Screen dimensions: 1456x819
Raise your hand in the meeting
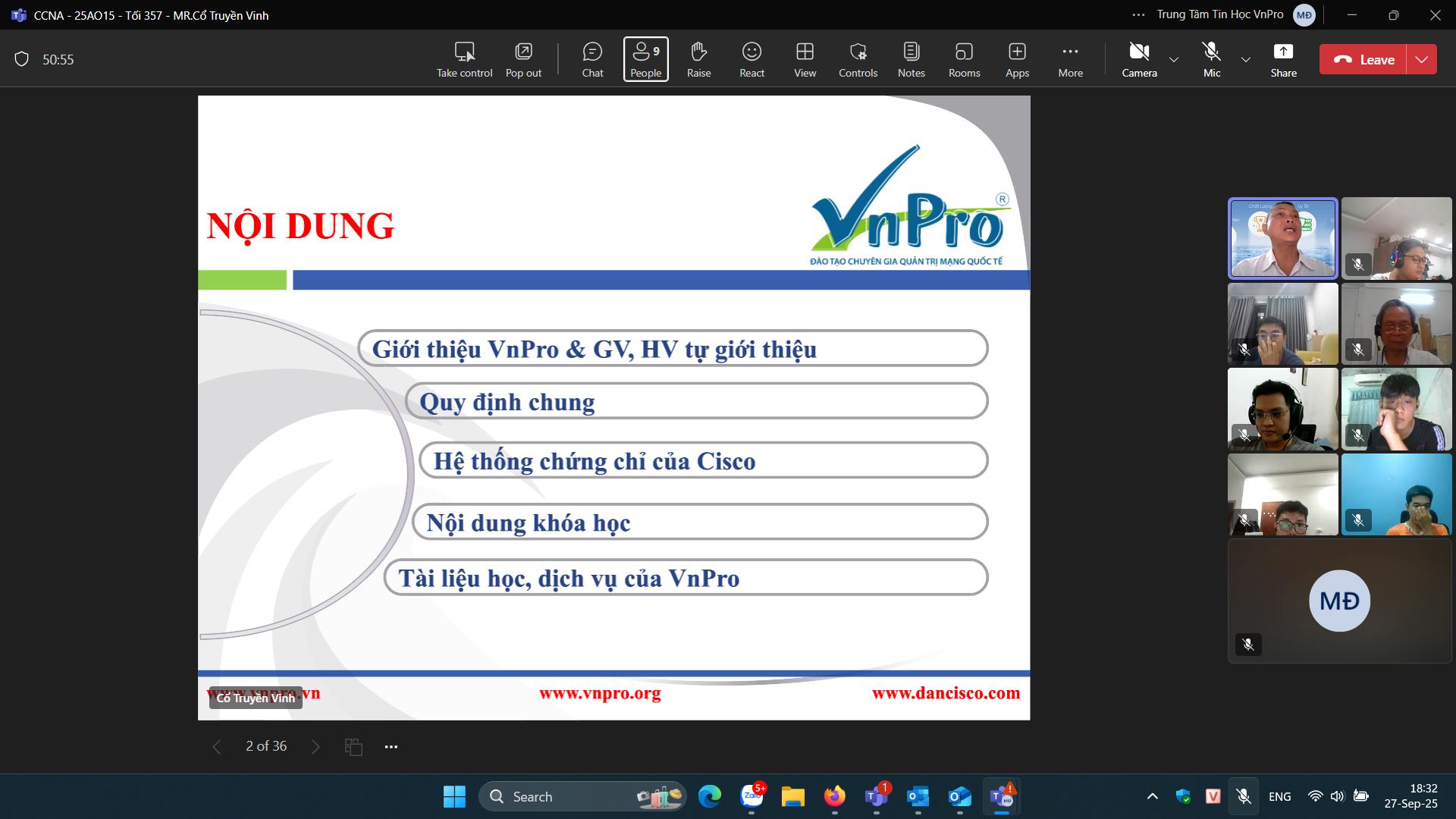click(698, 59)
